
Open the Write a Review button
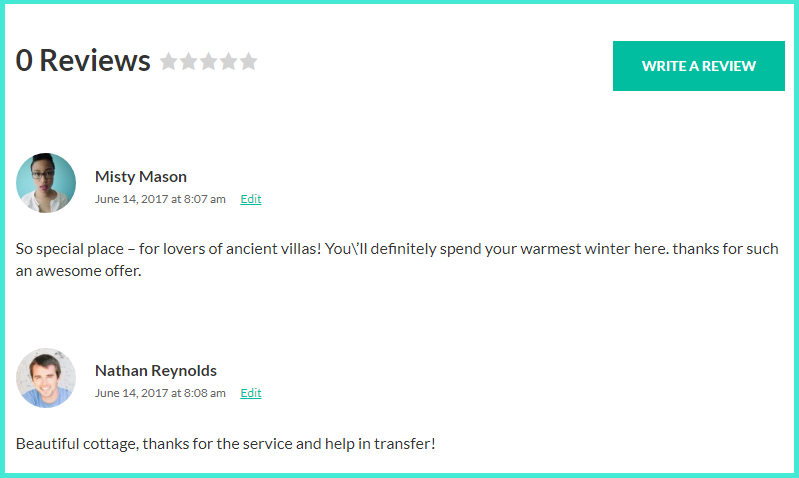(x=699, y=66)
